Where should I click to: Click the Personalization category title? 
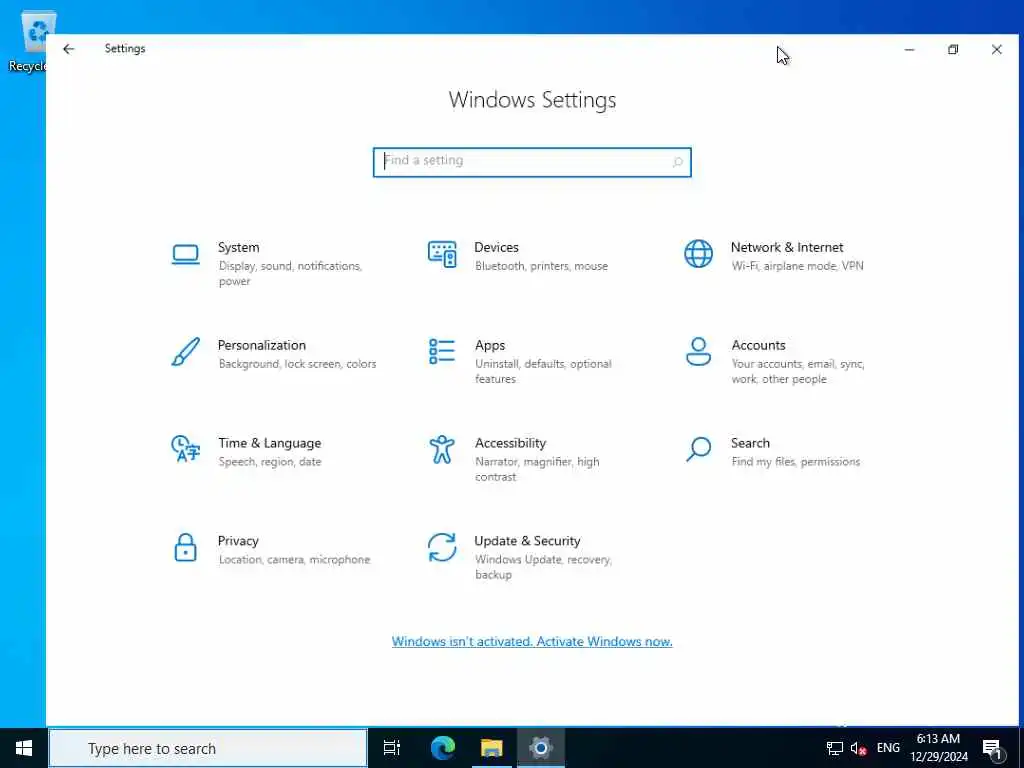[x=262, y=345]
